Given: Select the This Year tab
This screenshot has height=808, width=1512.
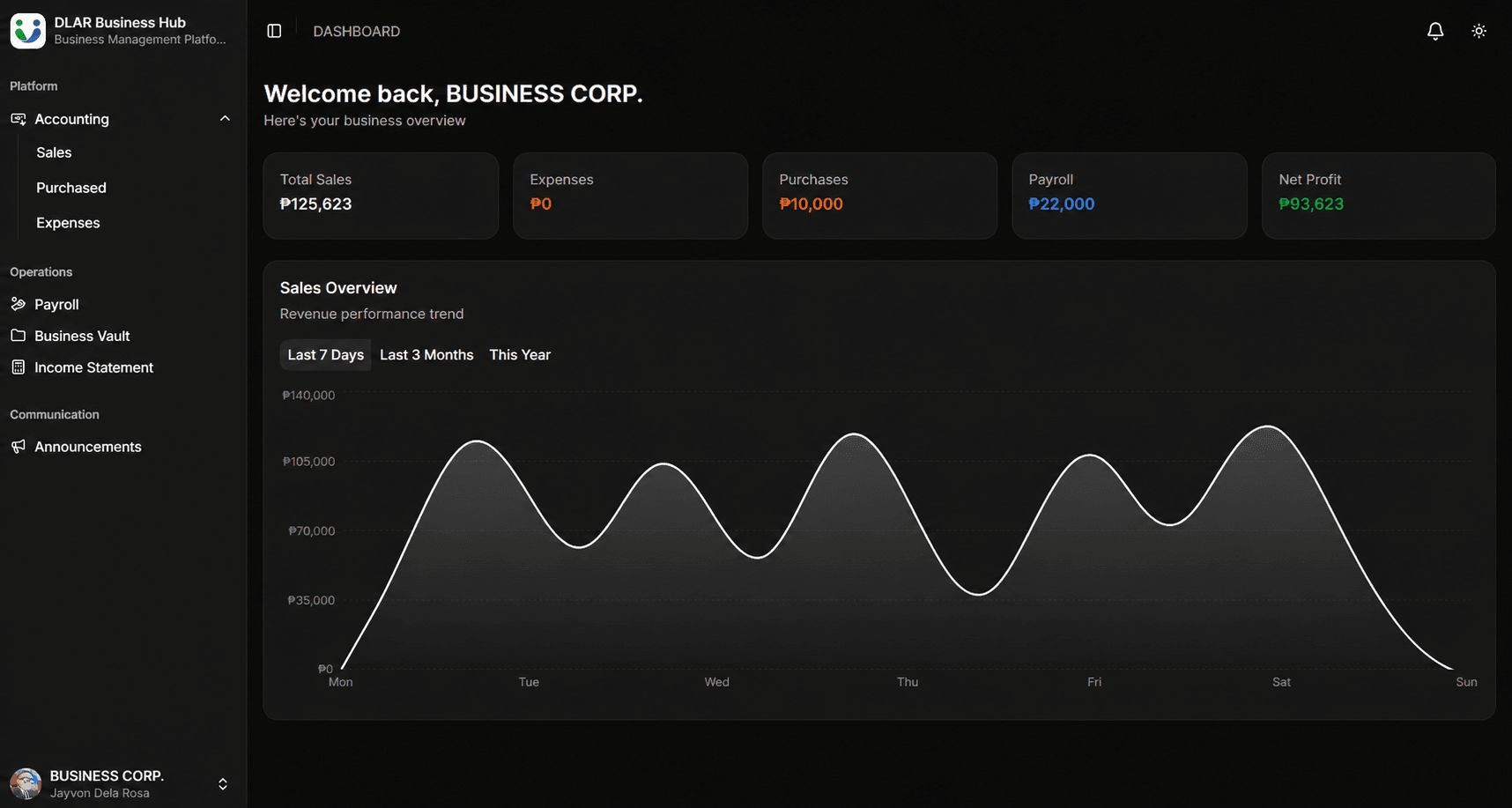Looking at the screenshot, I should (x=520, y=354).
